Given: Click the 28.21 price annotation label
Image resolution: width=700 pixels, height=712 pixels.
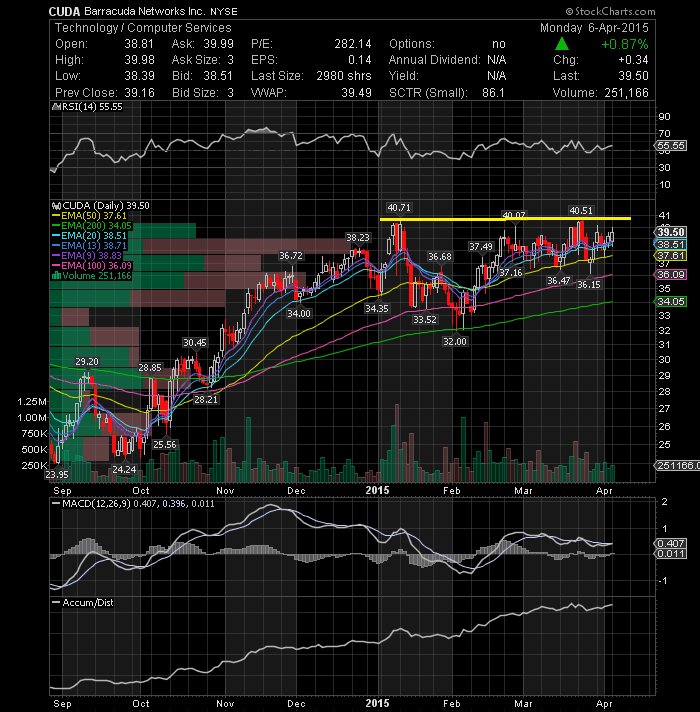Looking at the screenshot, I should [206, 400].
